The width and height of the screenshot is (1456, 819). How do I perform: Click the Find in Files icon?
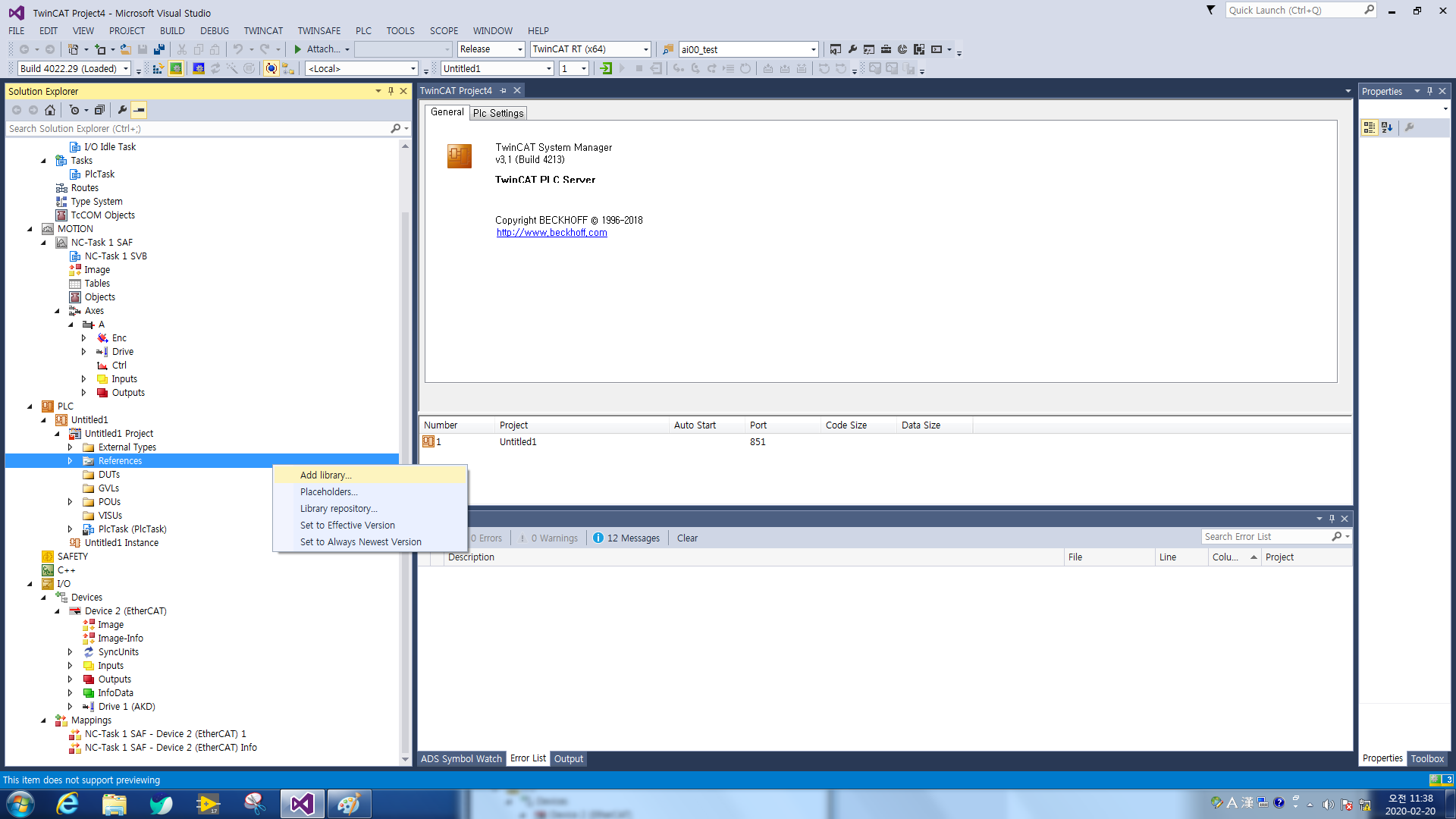tap(668, 49)
